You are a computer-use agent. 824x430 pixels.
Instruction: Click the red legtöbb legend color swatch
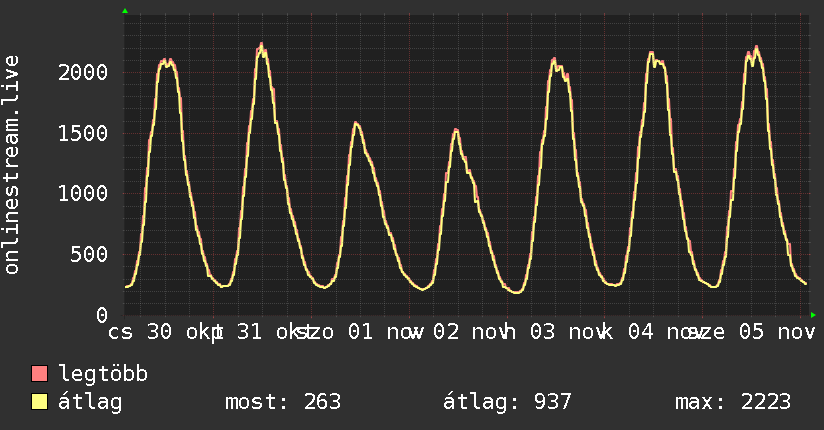coord(40,375)
